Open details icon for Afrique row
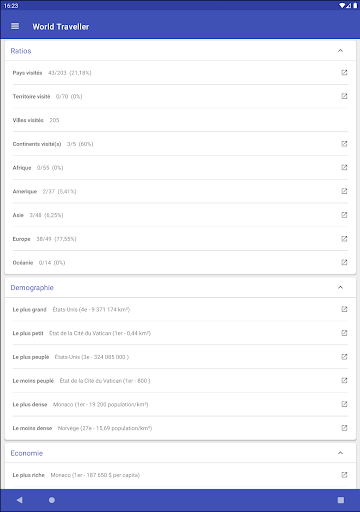The height and width of the screenshot is (512, 360). [x=344, y=167]
